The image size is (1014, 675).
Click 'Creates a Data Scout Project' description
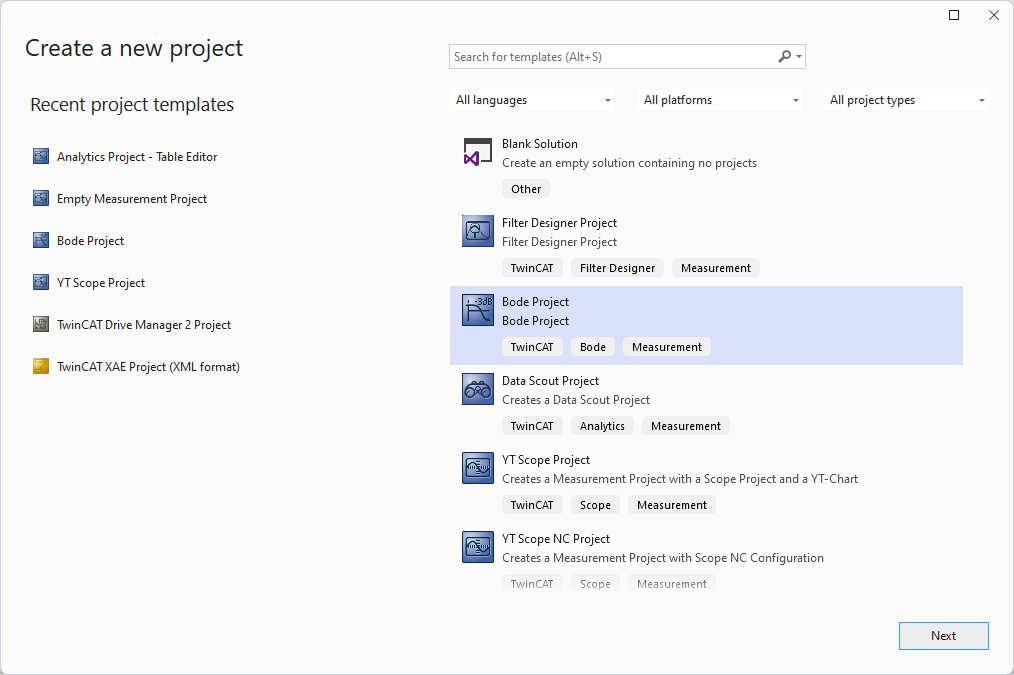pos(576,400)
